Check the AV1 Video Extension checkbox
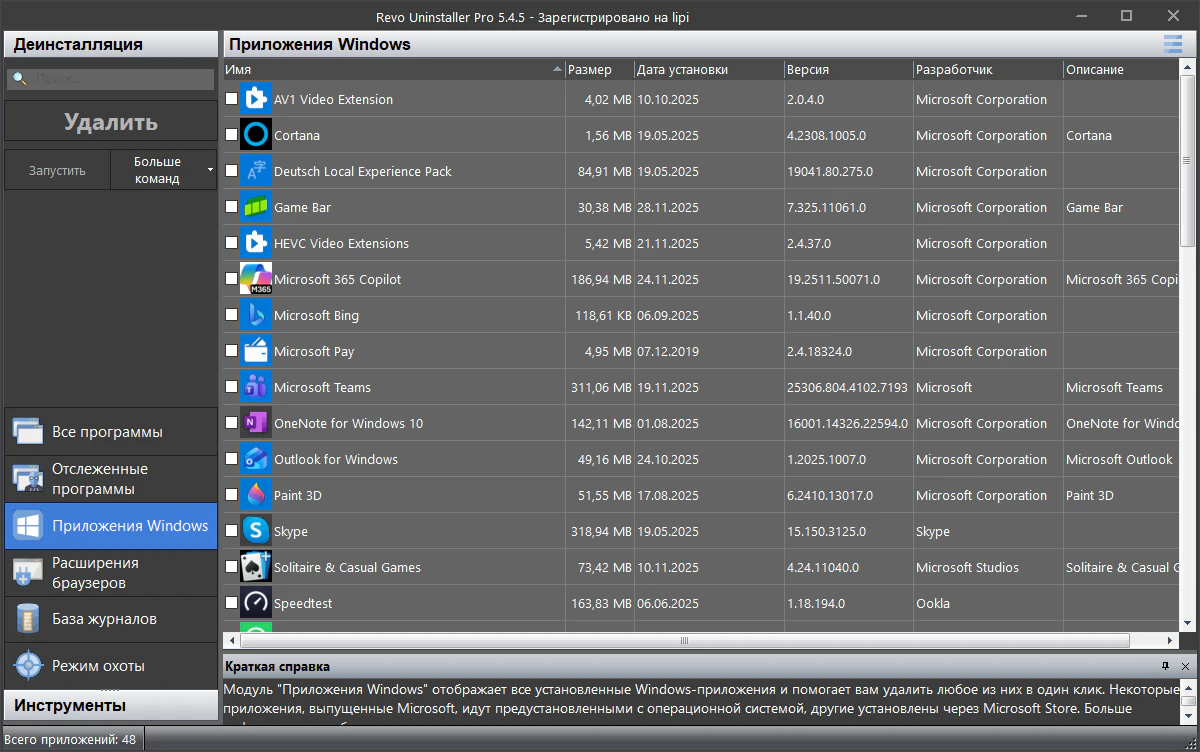Image resolution: width=1200 pixels, height=752 pixels. coord(232,99)
